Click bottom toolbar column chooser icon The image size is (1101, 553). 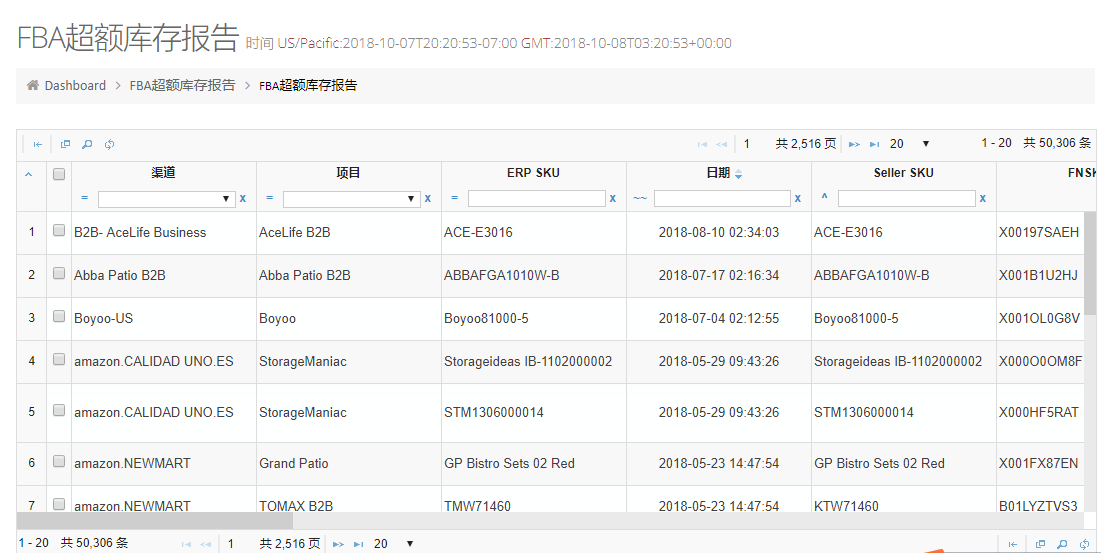pos(1041,544)
